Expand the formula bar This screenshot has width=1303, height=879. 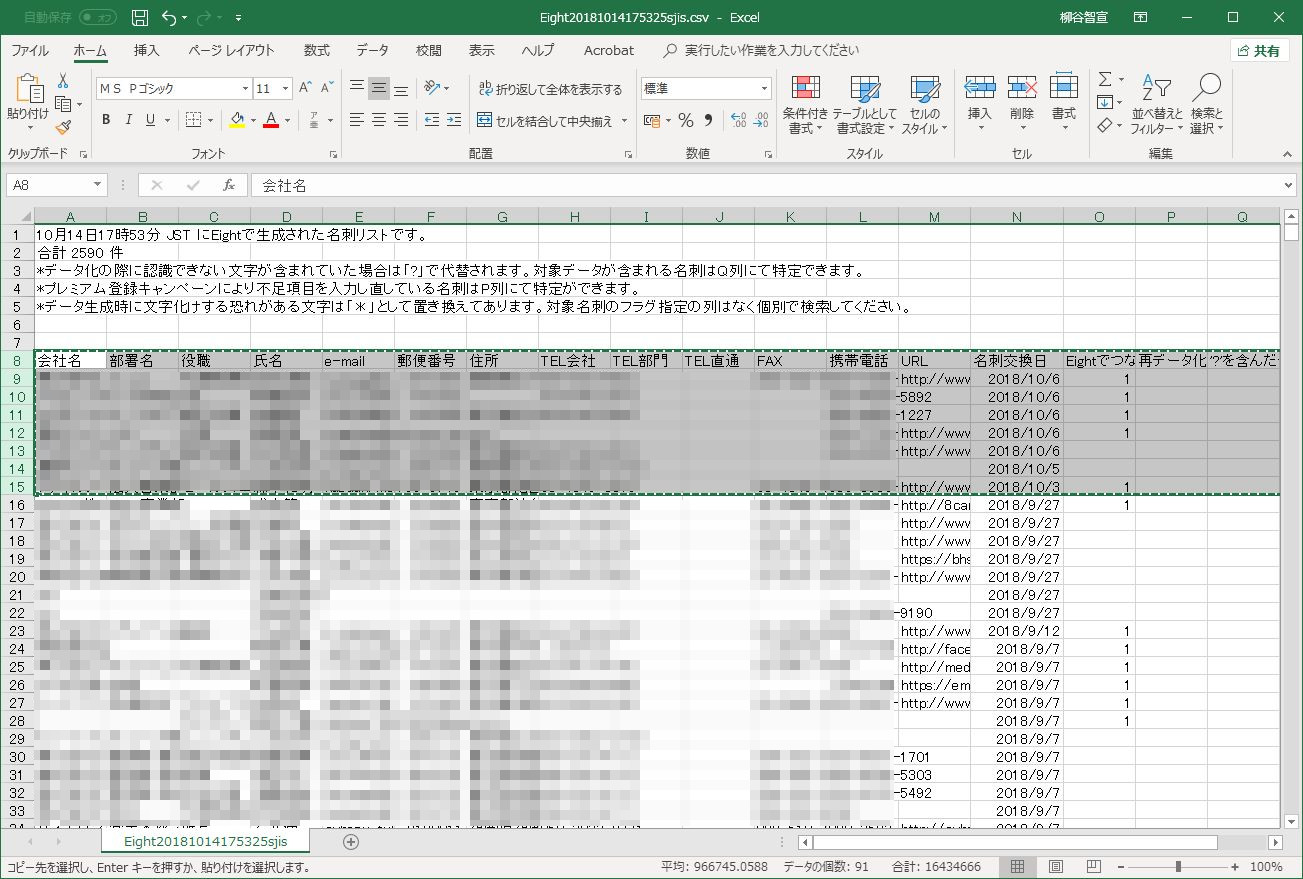point(1288,185)
